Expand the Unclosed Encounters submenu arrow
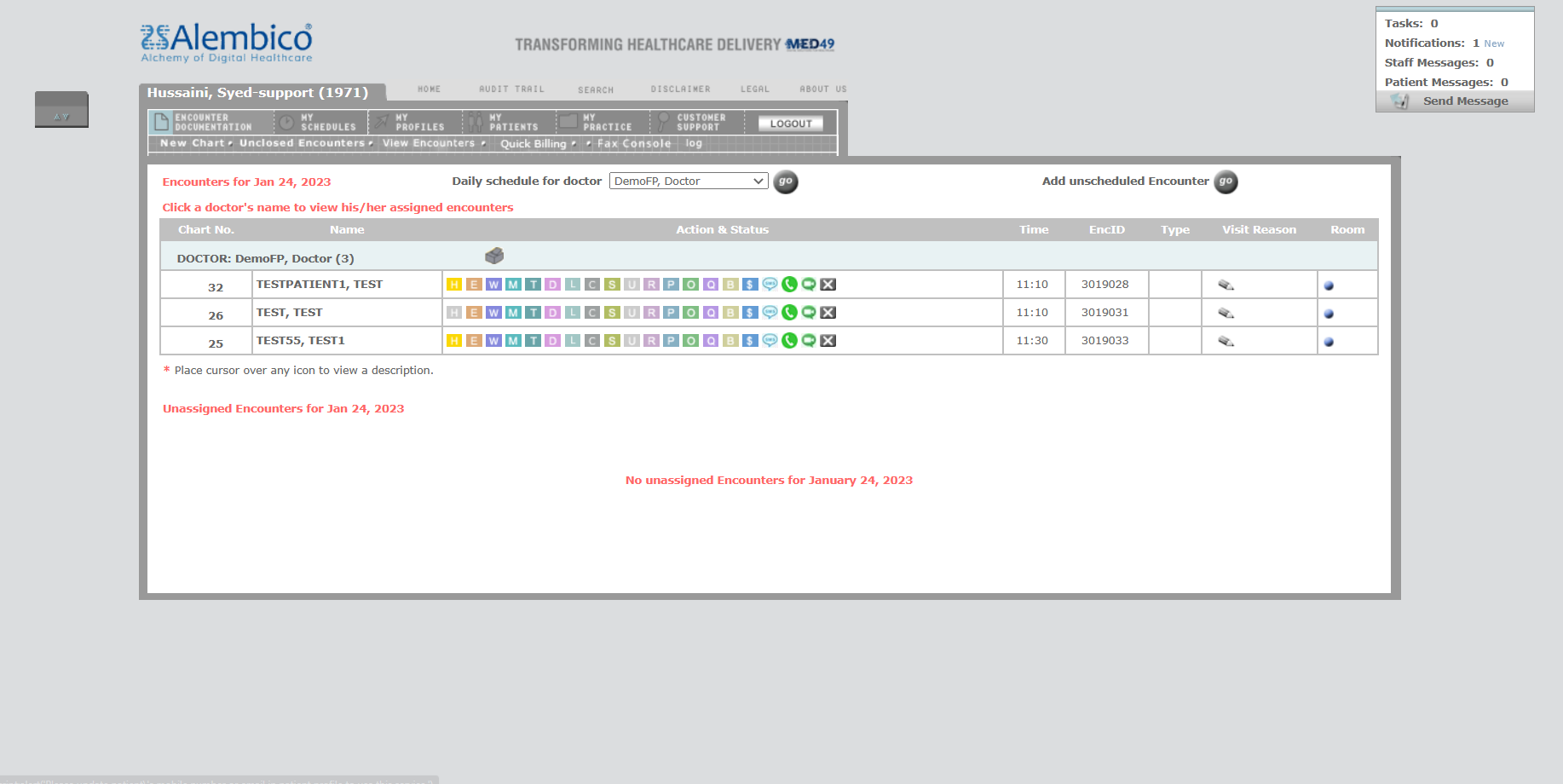This screenshot has width=1563, height=784. pyautogui.click(x=369, y=143)
